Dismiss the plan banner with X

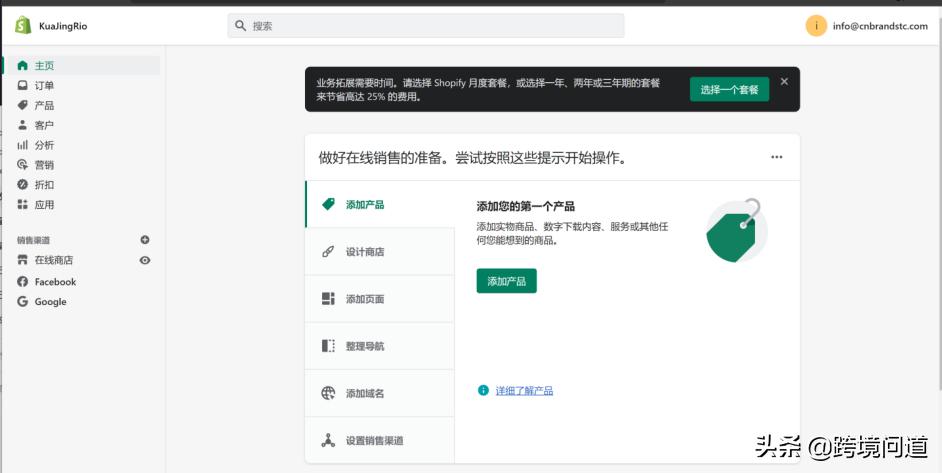point(784,82)
